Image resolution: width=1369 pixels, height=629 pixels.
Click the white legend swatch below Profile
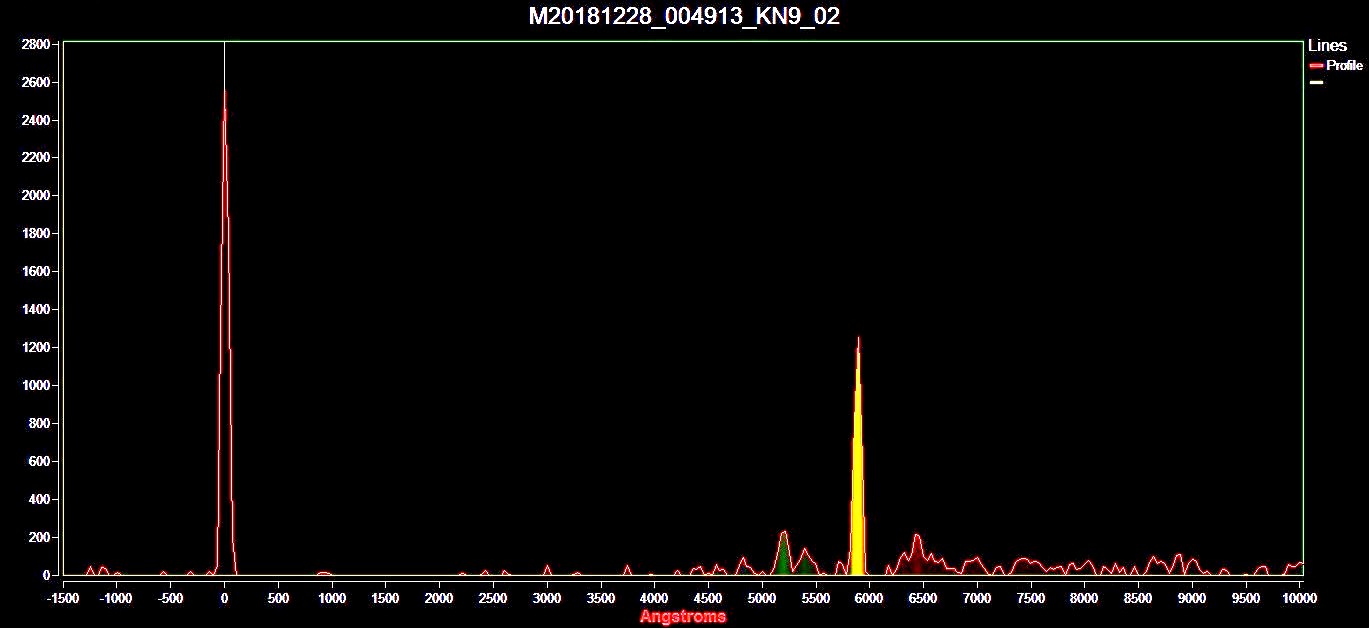tap(1316, 82)
